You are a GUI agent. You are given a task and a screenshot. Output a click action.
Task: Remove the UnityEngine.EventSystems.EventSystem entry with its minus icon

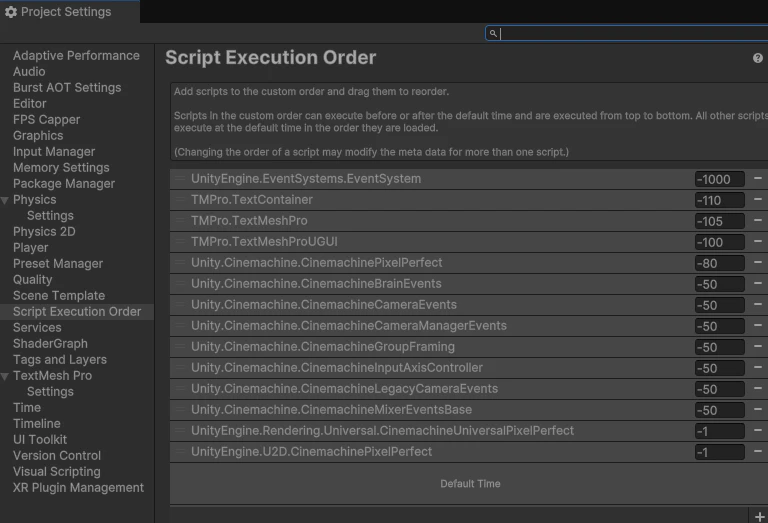pos(758,178)
